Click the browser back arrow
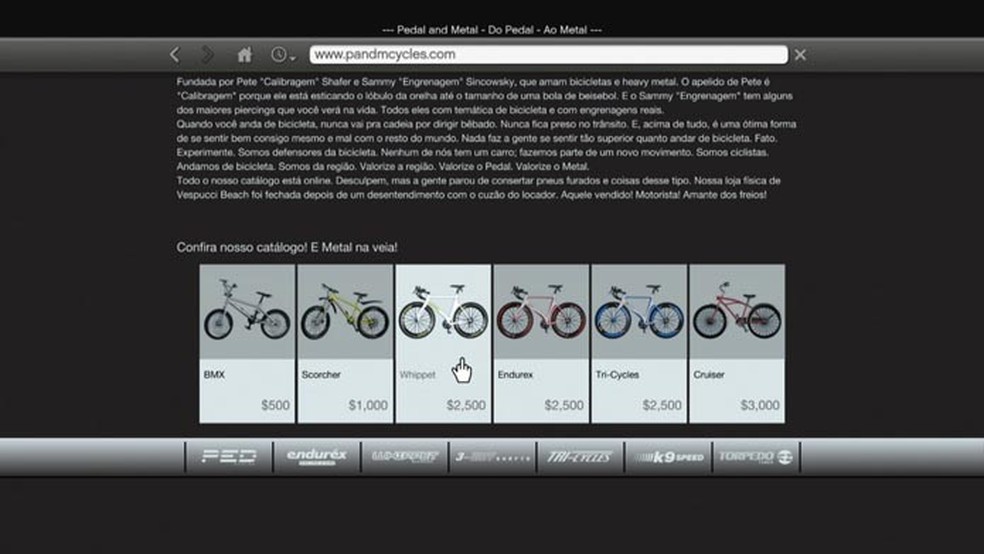The width and height of the screenshot is (984, 554). point(175,55)
